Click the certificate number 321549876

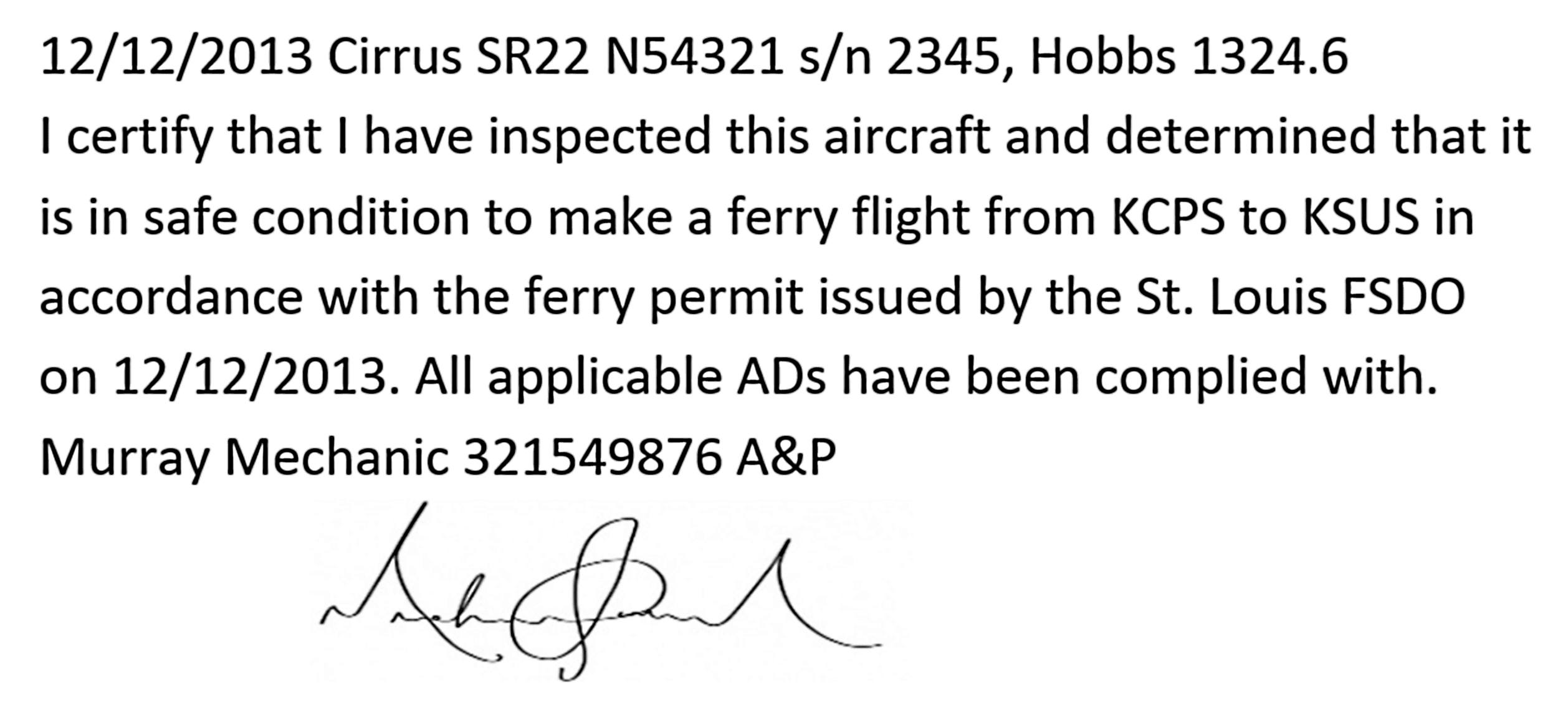(592, 458)
